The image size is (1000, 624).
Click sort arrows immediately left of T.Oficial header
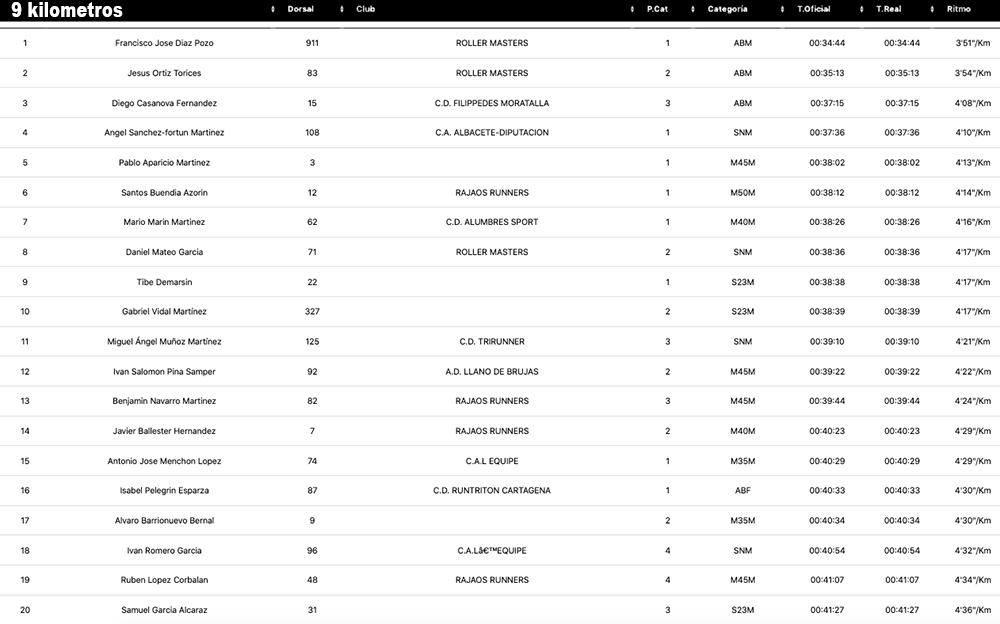tap(784, 10)
